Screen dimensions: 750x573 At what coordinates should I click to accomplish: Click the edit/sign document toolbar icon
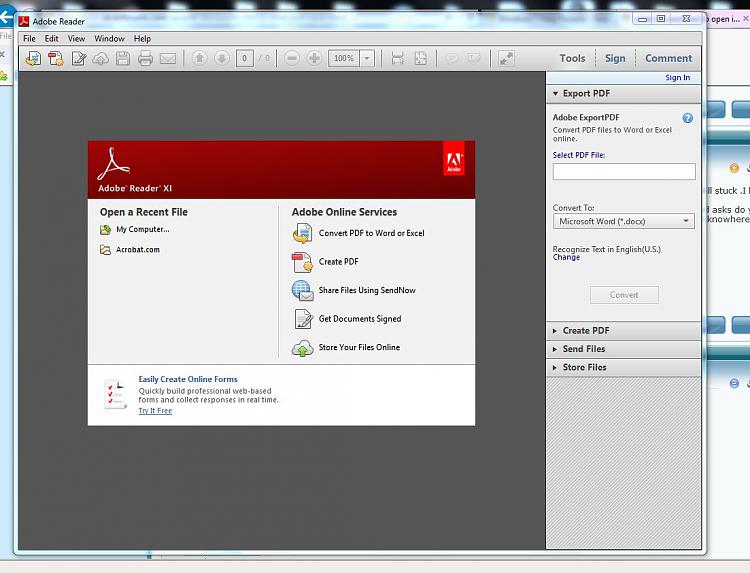[78, 58]
